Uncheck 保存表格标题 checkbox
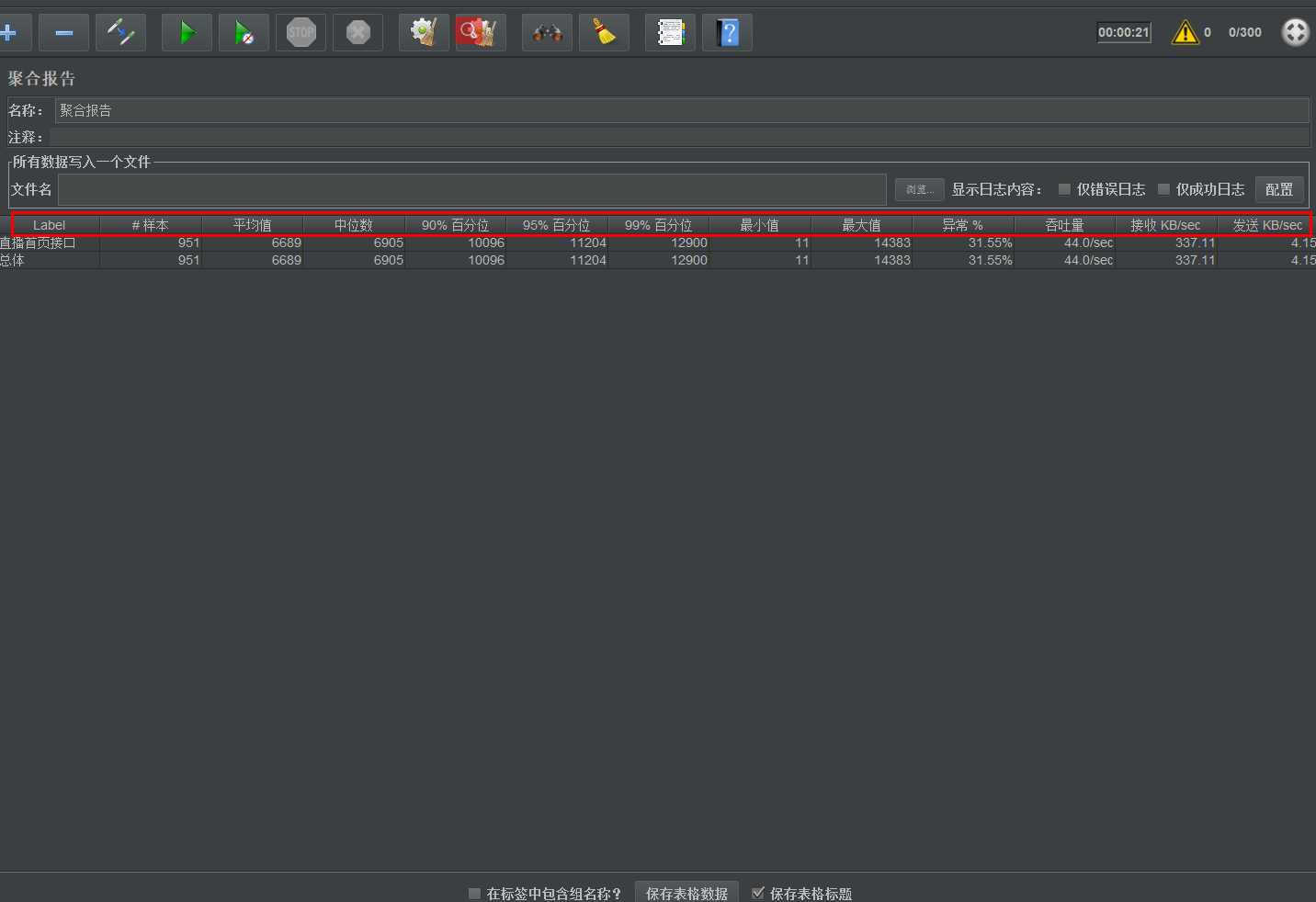 758,893
